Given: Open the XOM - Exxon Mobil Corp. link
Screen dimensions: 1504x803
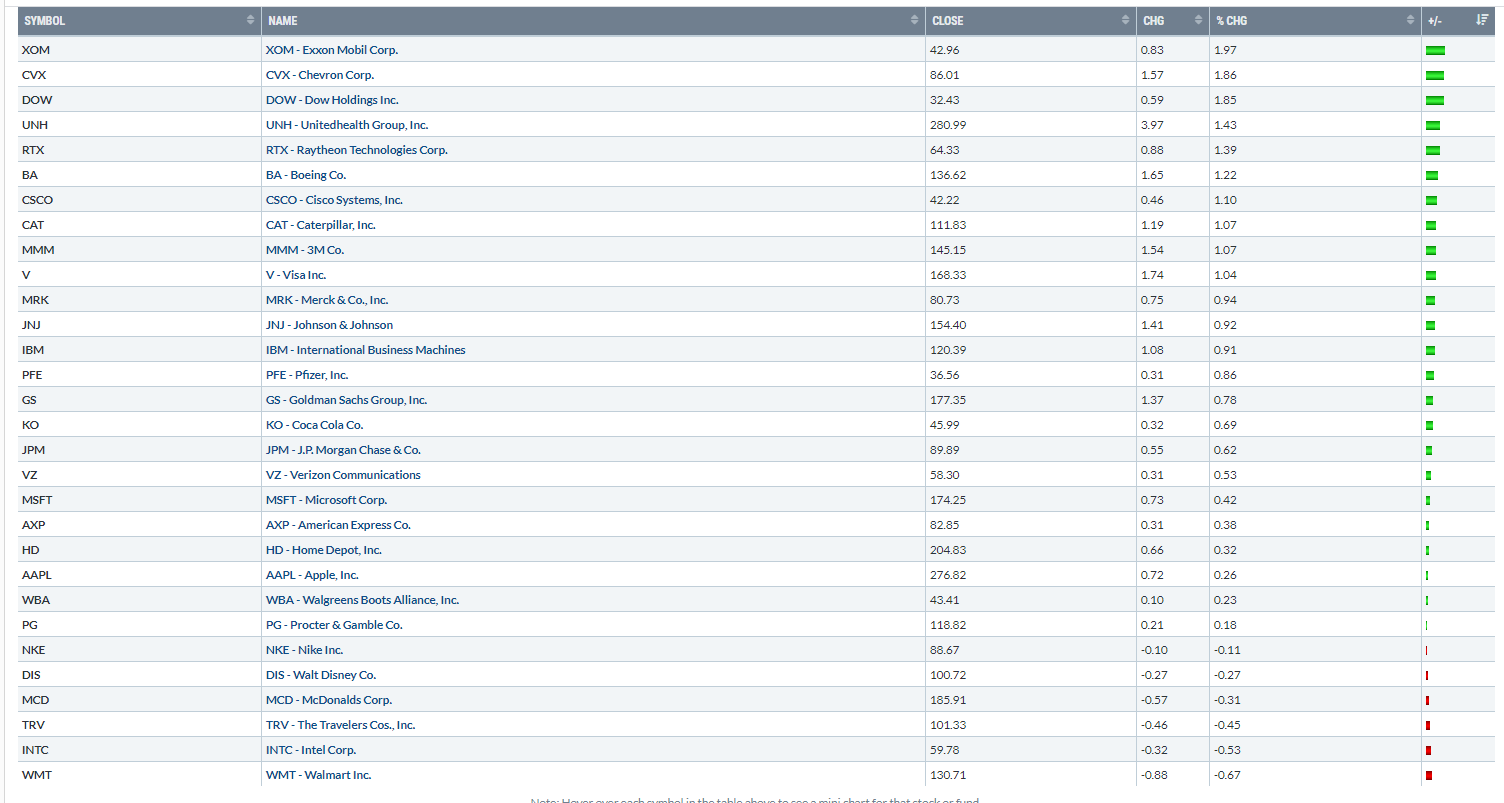Looking at the screenshot, I should (332, 50).
